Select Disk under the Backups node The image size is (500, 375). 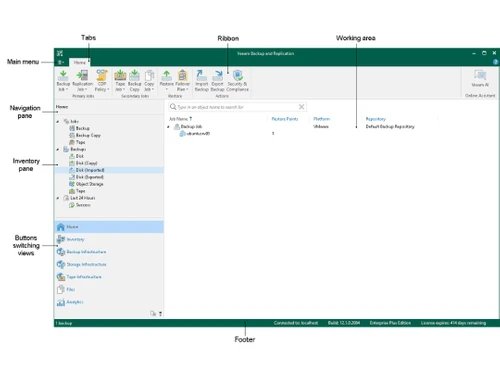(x=76, y=156)
